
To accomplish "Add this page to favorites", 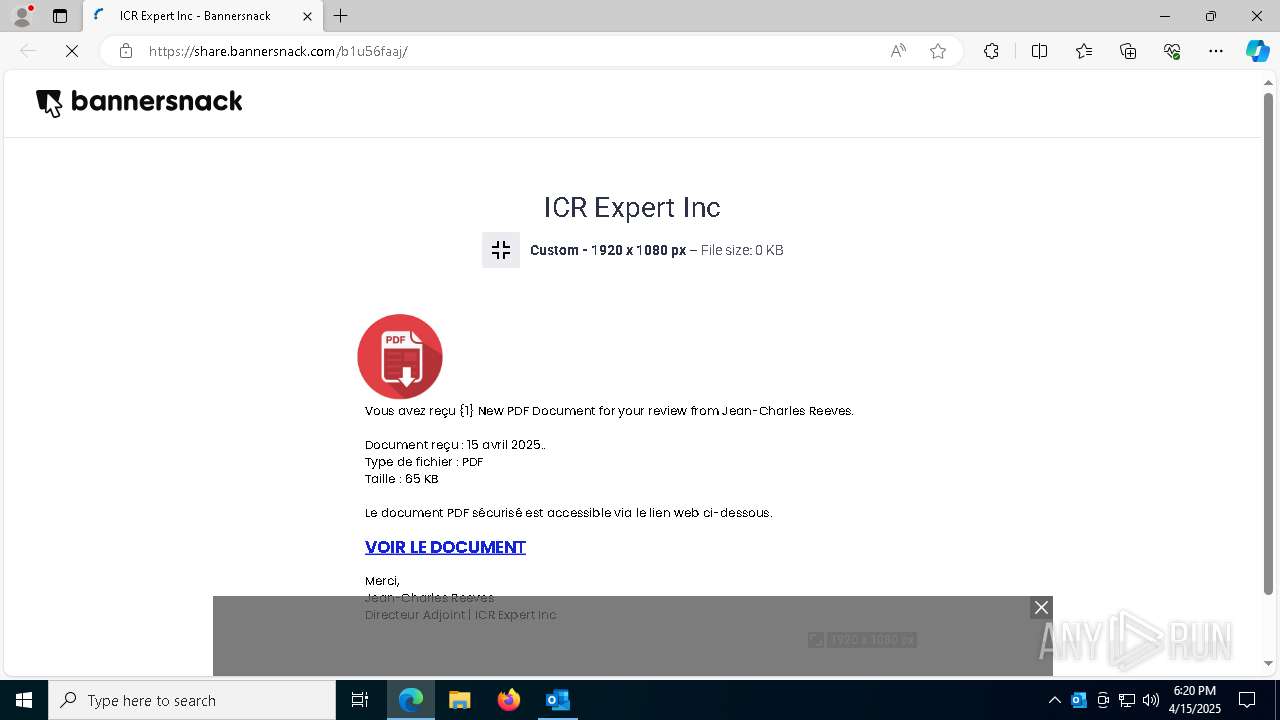I will pos(938,51).
